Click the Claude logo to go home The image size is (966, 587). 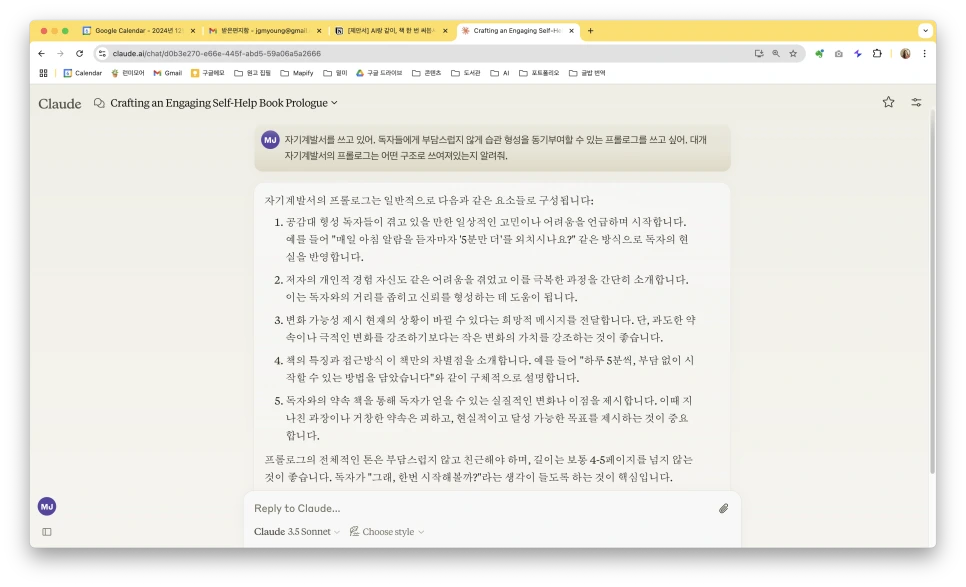(x=59, y=103)
